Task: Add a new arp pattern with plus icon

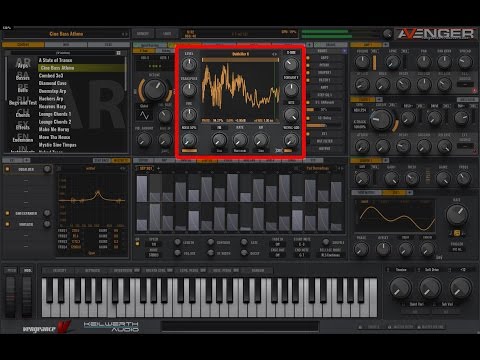Action: pyautogui.click(x=158, y=168)
